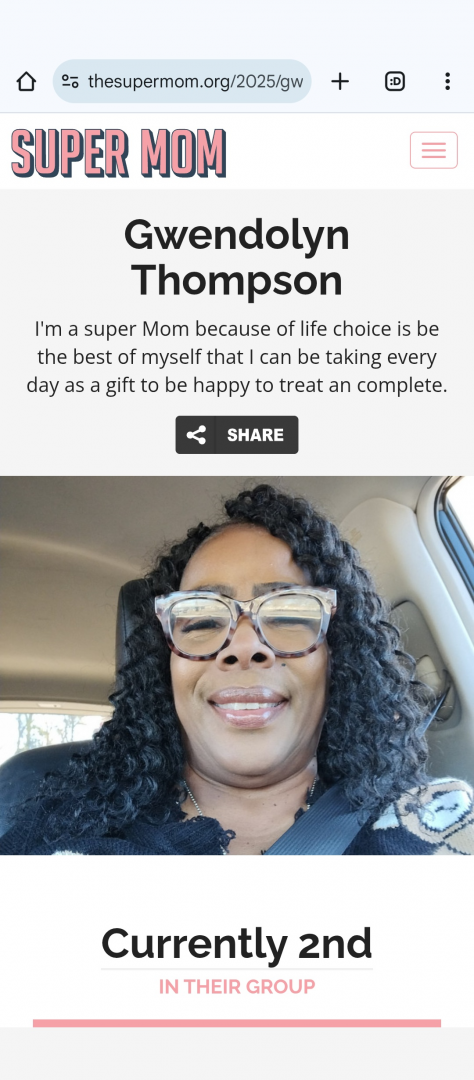Tap the glasses in the selfie photo
Image resolution: width=474 pixels, height=1080 pixels.
[x=246, y=621]
